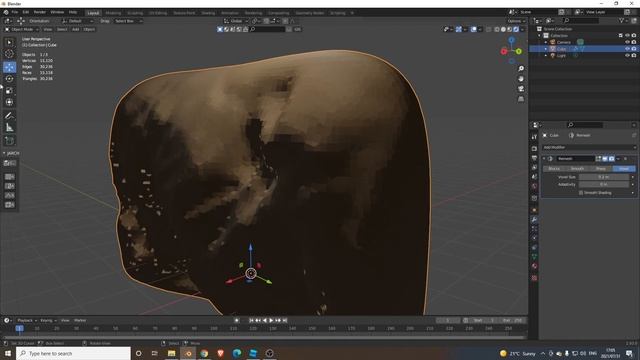640x360 pixels.
Task: Open the Tool properties tab
Action: [534, 137]
